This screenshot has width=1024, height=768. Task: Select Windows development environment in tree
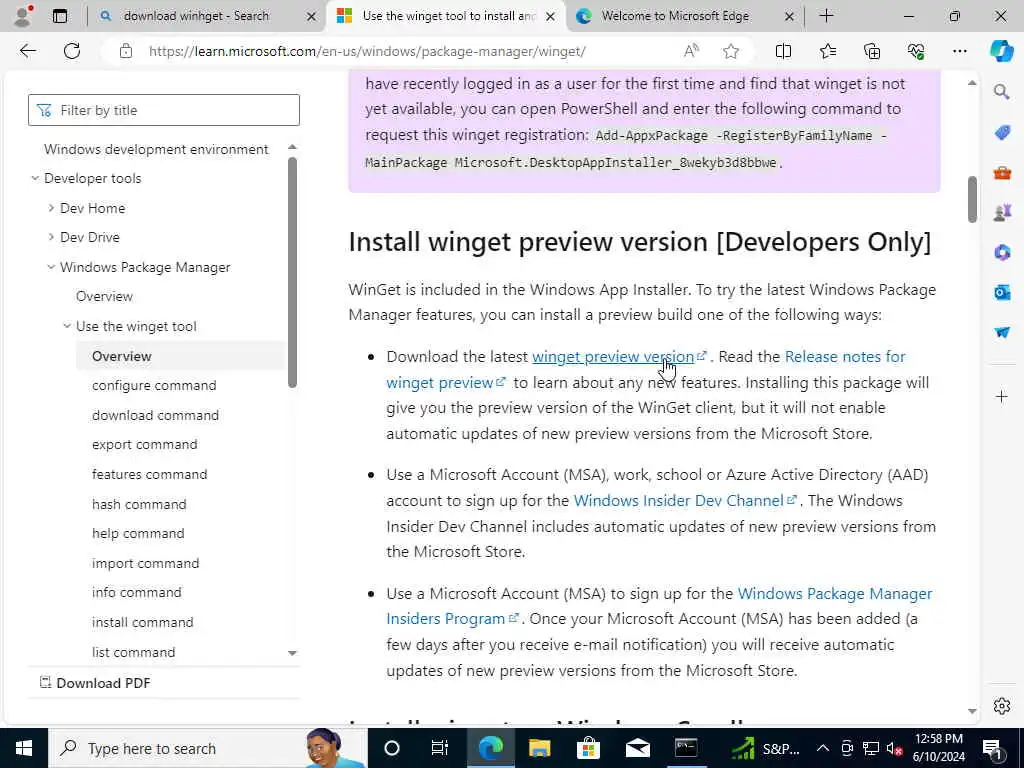click(x=156, y=149)
